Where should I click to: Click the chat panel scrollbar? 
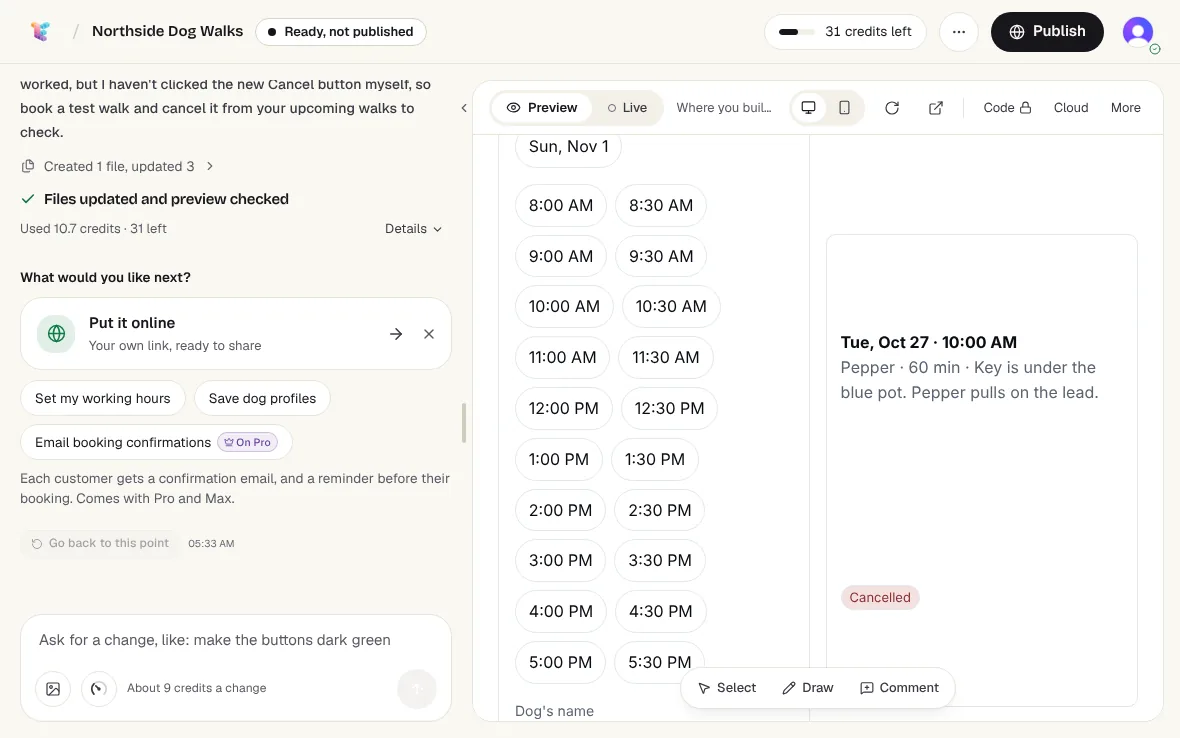(x=464, y=423)
